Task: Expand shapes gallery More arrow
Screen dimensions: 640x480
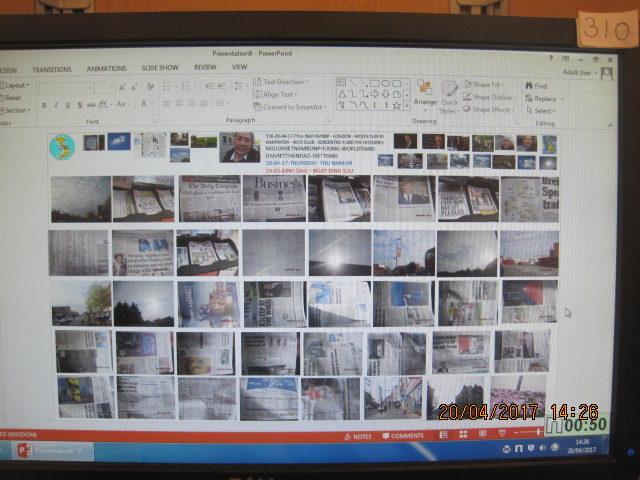Action: [407, 106]
